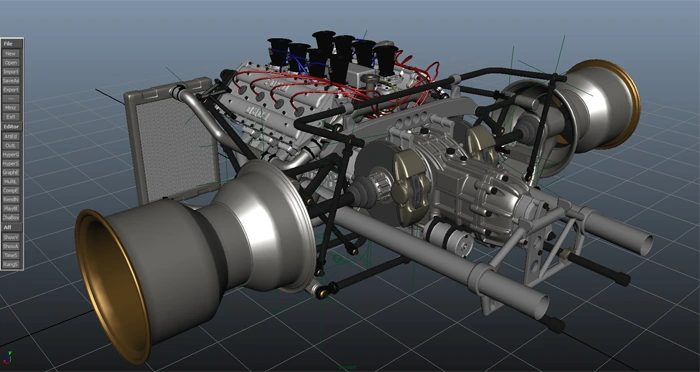
Task: Collapse the Editor section header
Action: tap(12, 127)
